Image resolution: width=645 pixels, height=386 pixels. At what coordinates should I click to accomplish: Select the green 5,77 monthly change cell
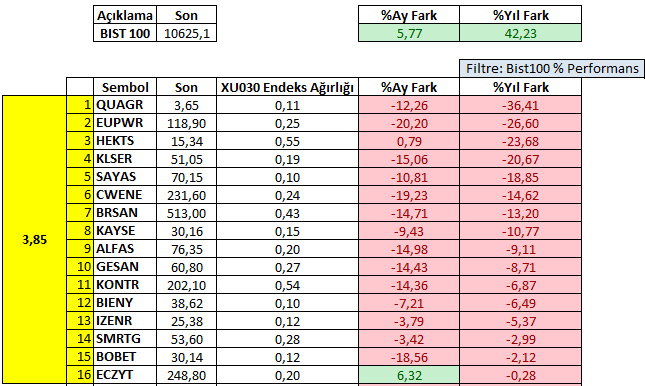(x=409, y=33)
